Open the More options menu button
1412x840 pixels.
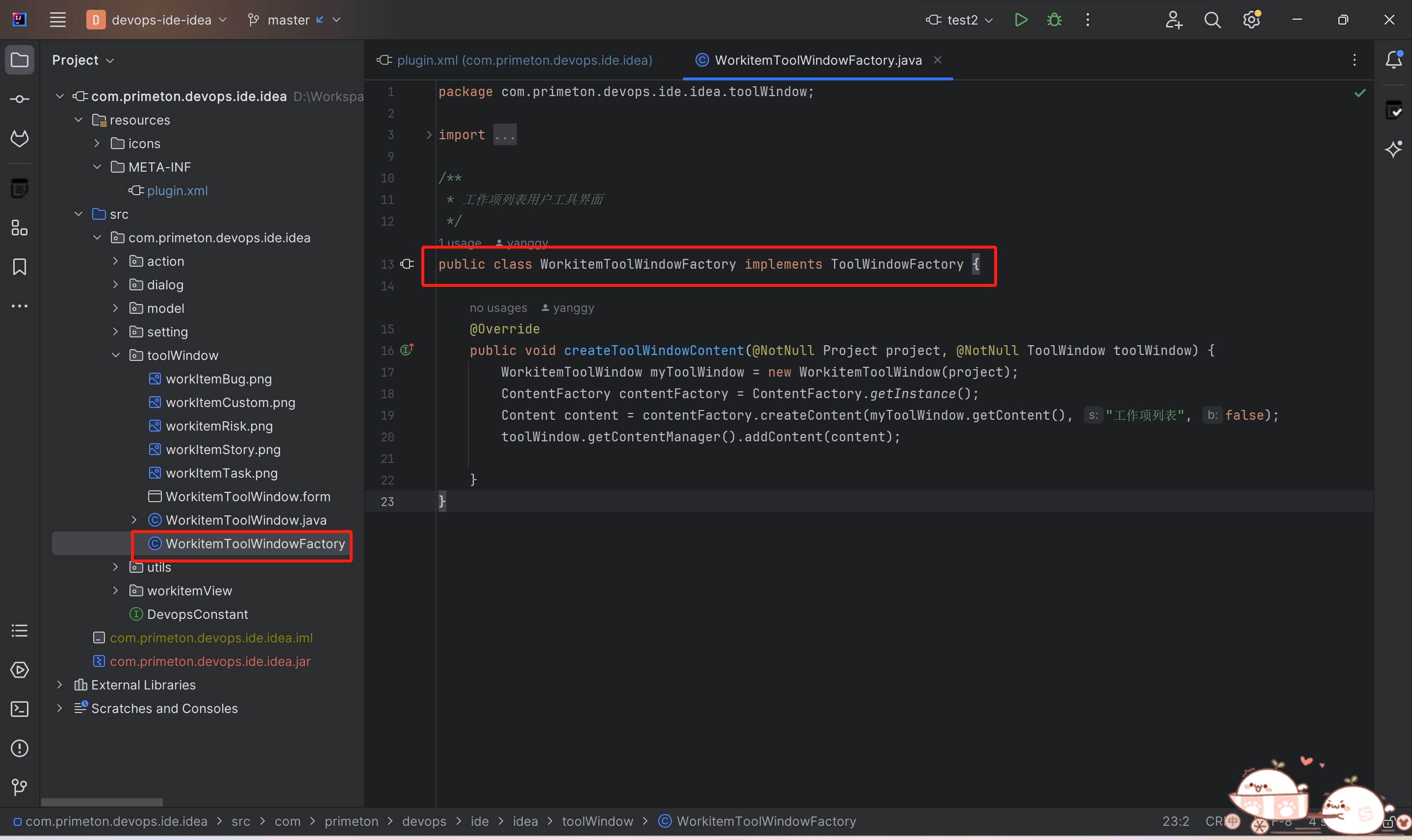[x=1087, y=20]
